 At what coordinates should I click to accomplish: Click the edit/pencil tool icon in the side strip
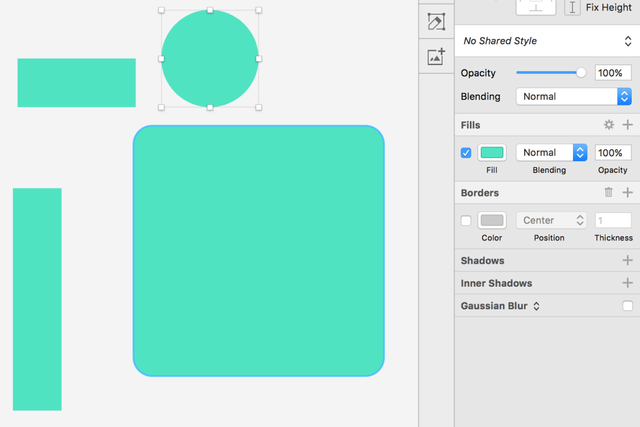tap(436, 22)
